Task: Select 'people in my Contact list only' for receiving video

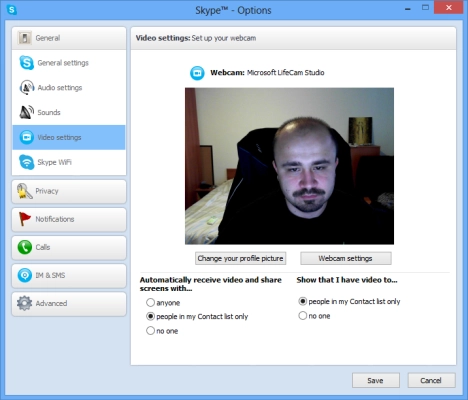Action: click(x=150, y=316)
